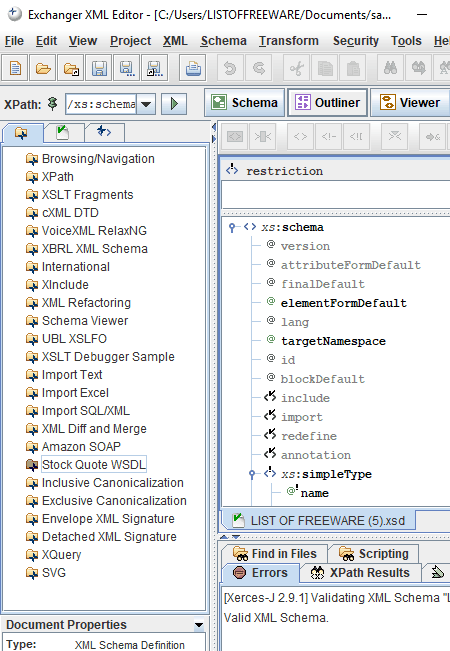Open the XPath expression dropdown arrow

pyautogui.click(x=146, y=104)
